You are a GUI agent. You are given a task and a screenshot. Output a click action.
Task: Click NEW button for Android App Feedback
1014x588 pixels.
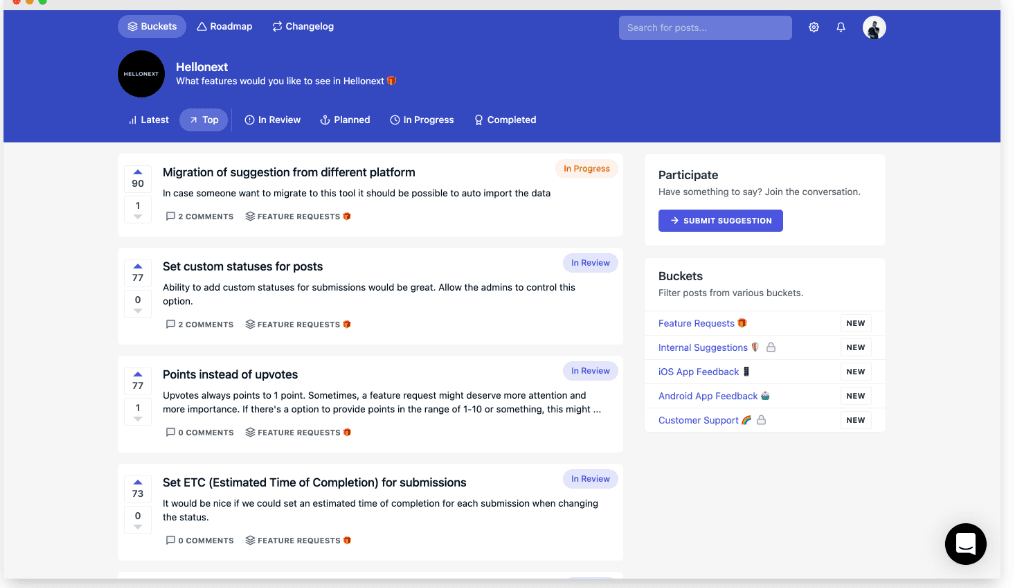click(856, 396)
